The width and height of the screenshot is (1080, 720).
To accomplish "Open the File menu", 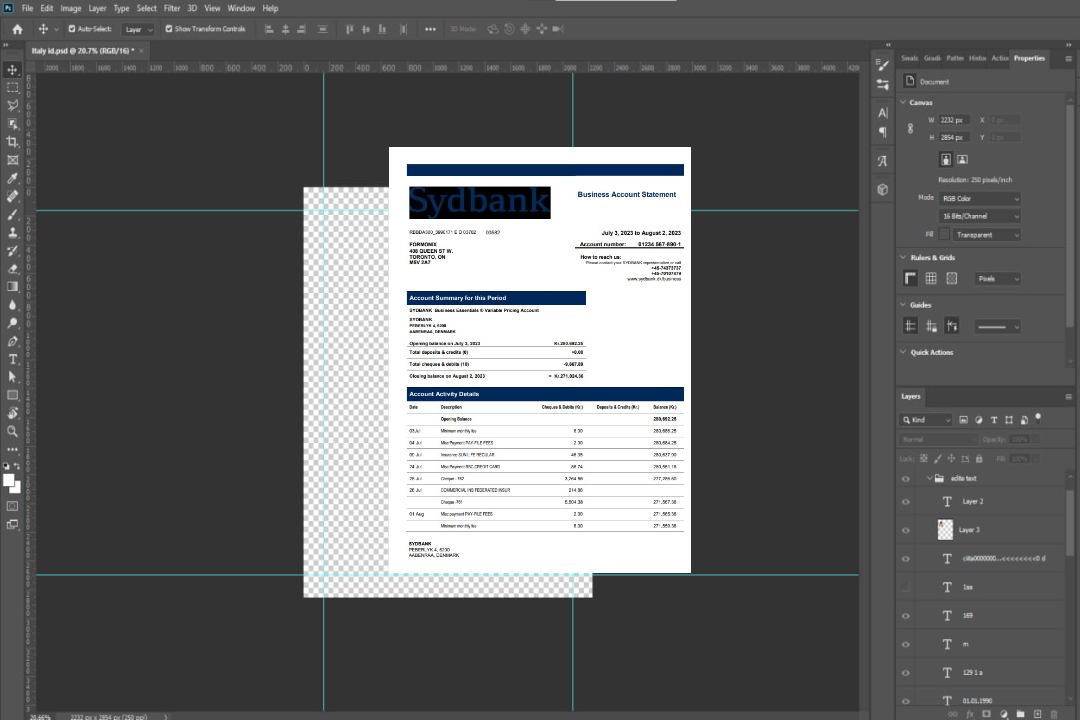I will pos(27,8).
